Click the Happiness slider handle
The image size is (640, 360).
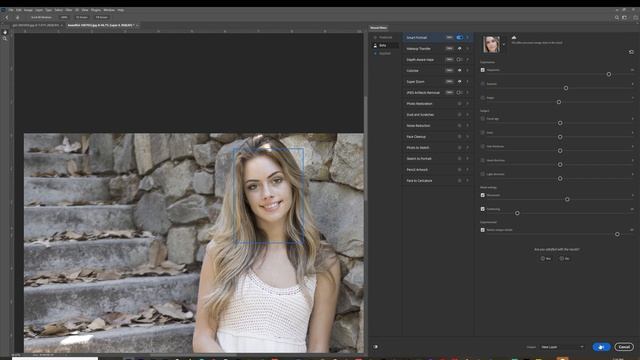(x=609, y=74)
